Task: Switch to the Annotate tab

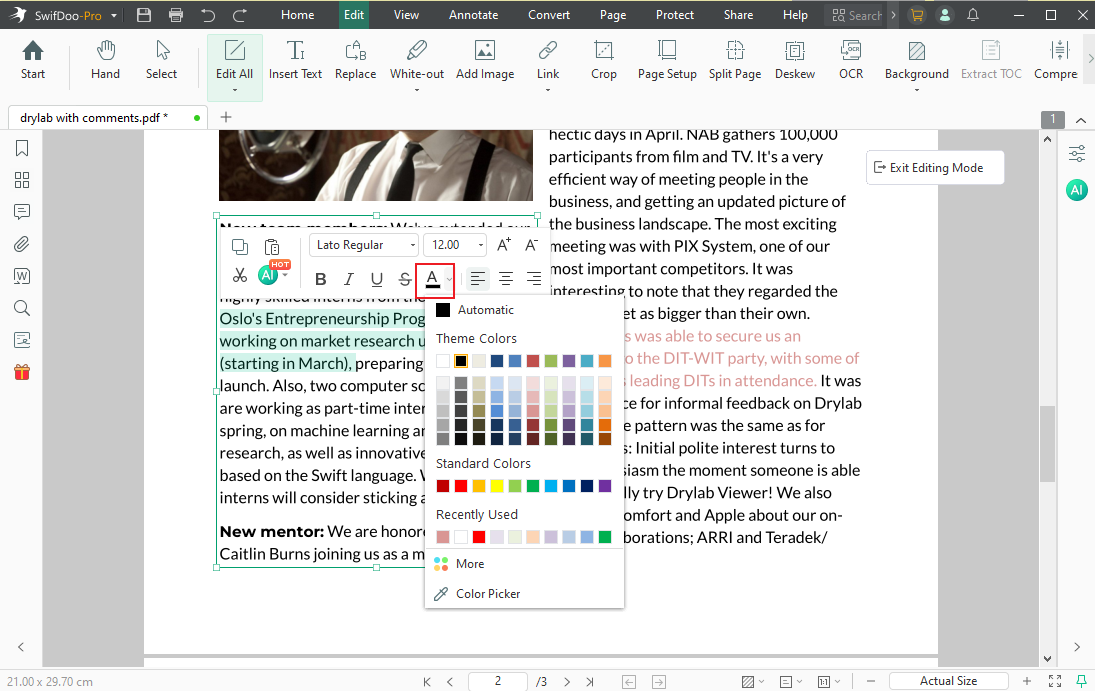Action: click(473, 14)
